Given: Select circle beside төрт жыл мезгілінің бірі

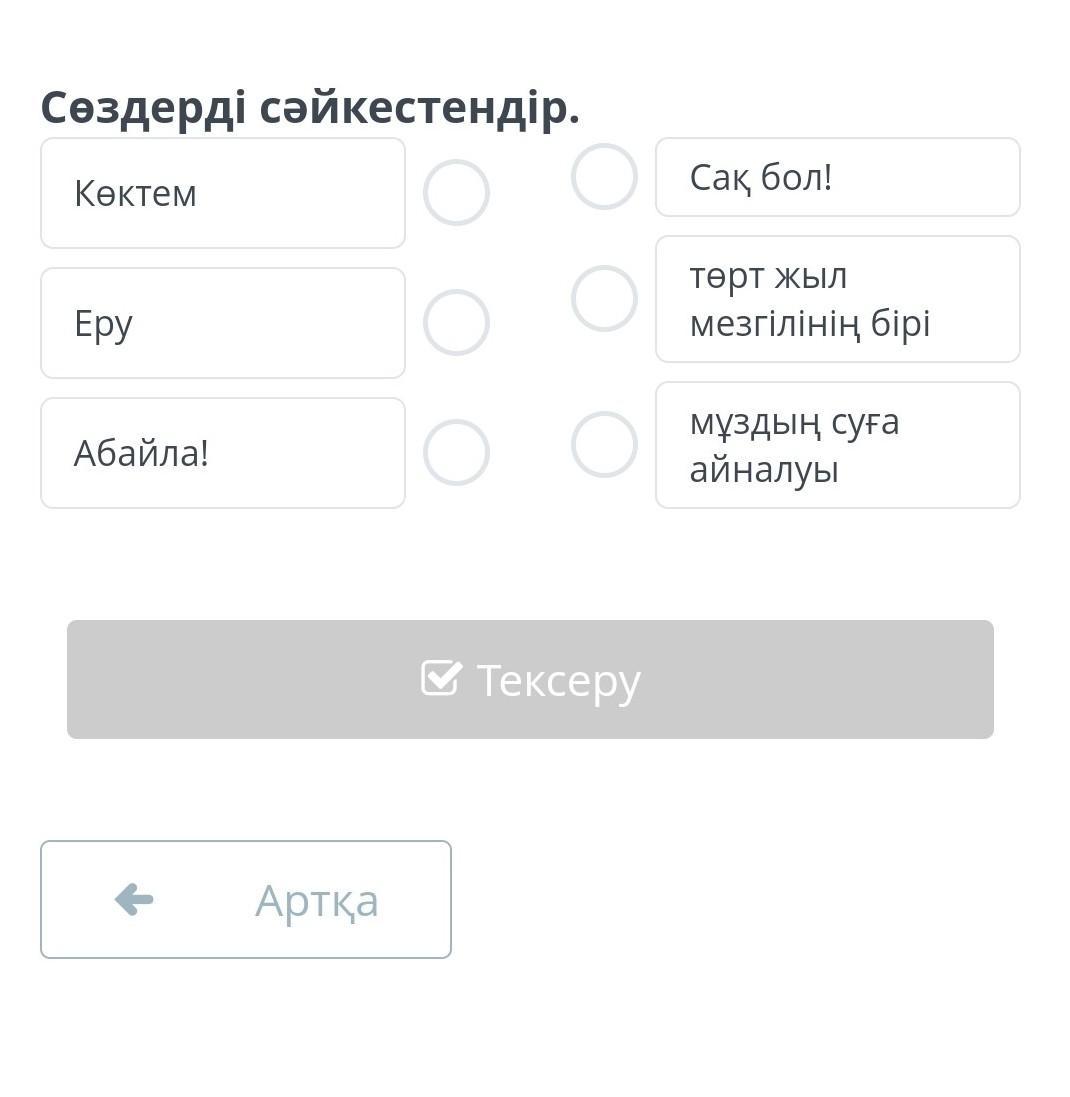Looking at the screenshot, I should [604, 298].
